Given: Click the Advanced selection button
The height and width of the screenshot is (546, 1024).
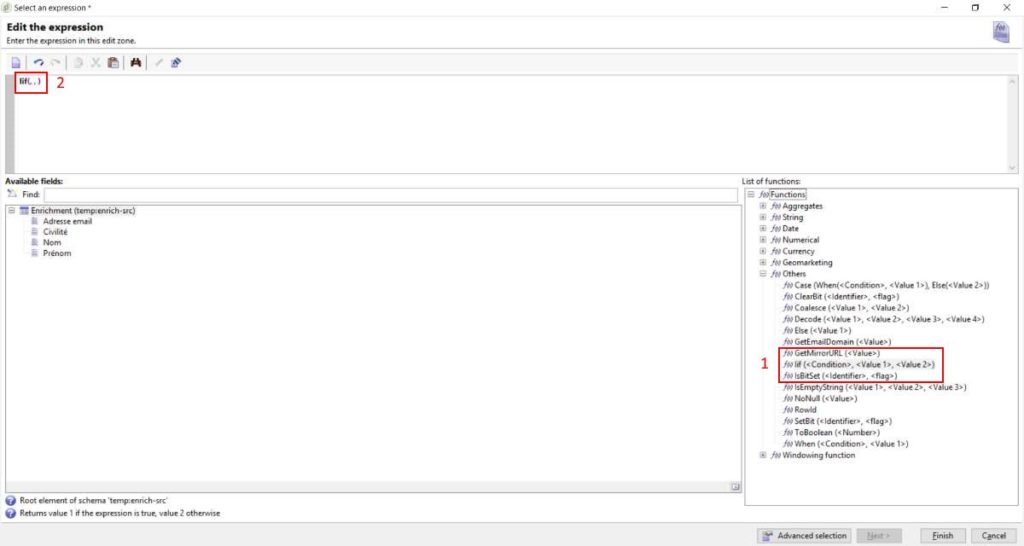Looking at the screenshot, I should click(804, 536).
